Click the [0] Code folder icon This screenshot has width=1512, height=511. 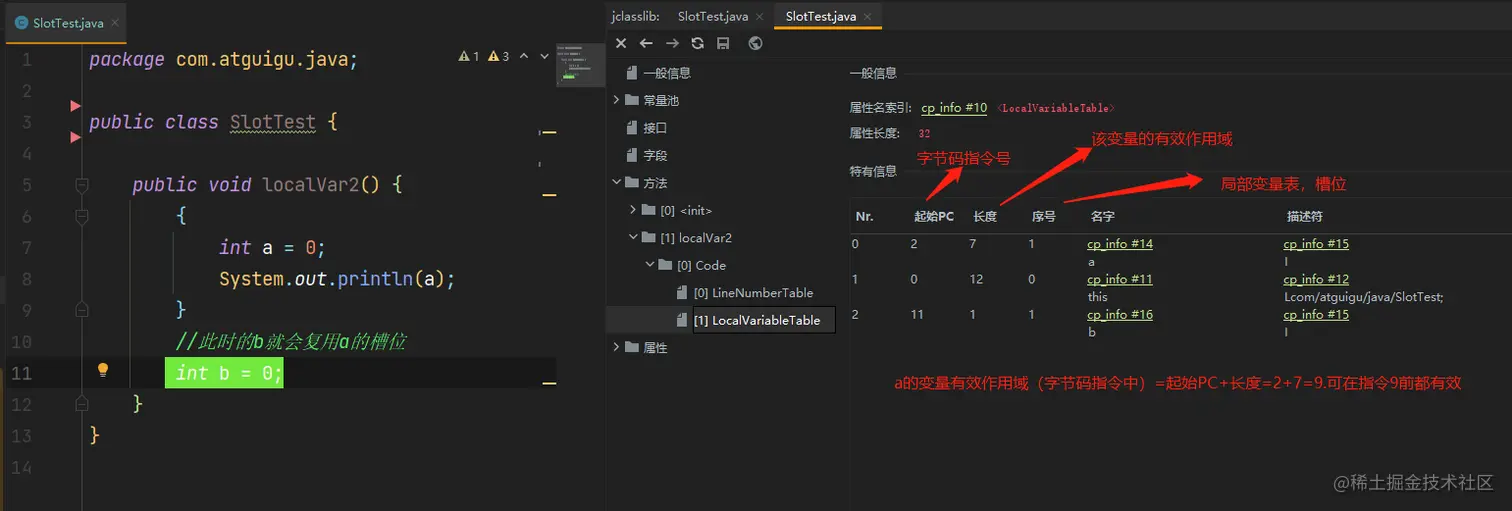(x=666, y=265)
